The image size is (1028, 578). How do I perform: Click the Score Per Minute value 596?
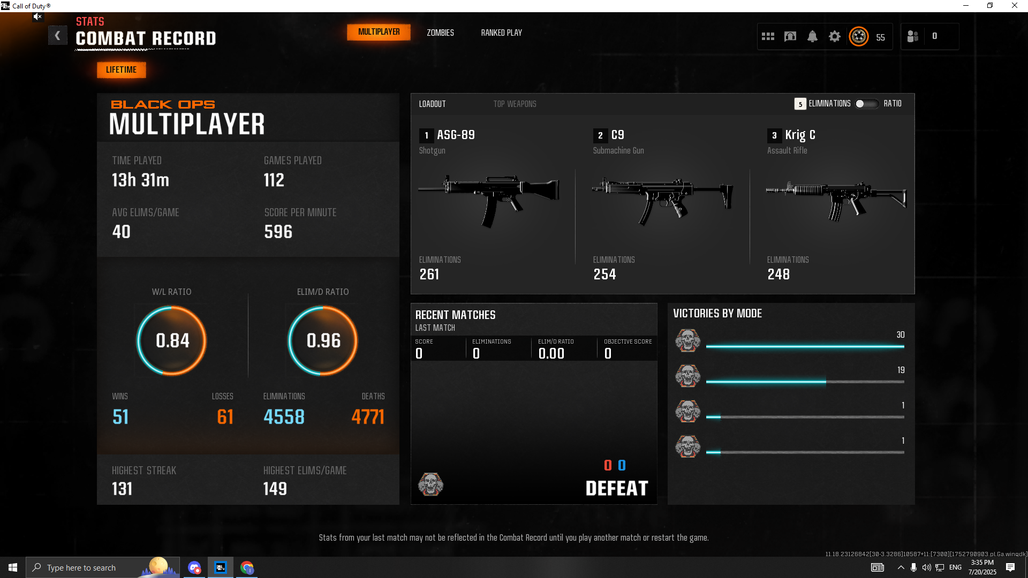point(278,232)
